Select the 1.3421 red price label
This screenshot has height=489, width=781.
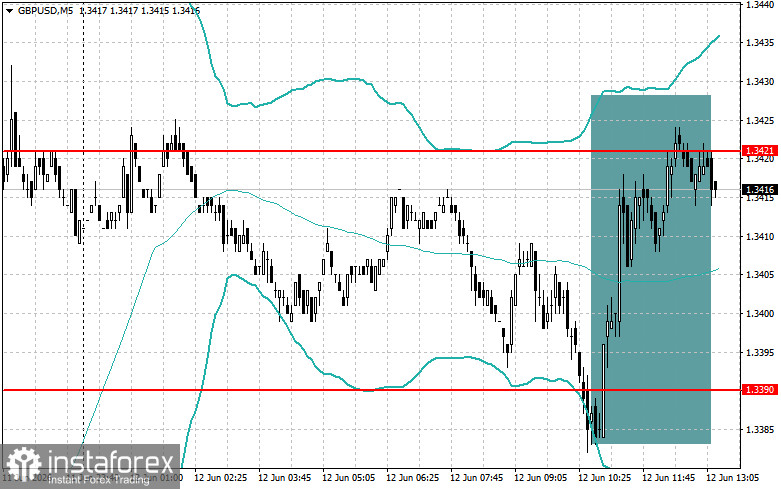click(759, 150)
